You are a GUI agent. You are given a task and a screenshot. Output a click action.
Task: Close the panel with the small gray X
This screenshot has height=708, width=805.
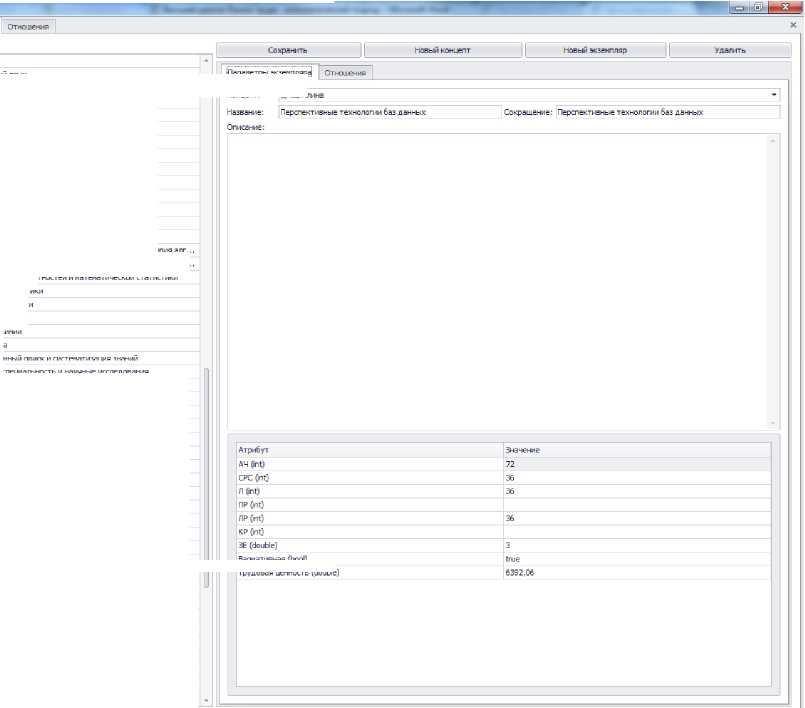pyautogui.click(x=793, y=25)
